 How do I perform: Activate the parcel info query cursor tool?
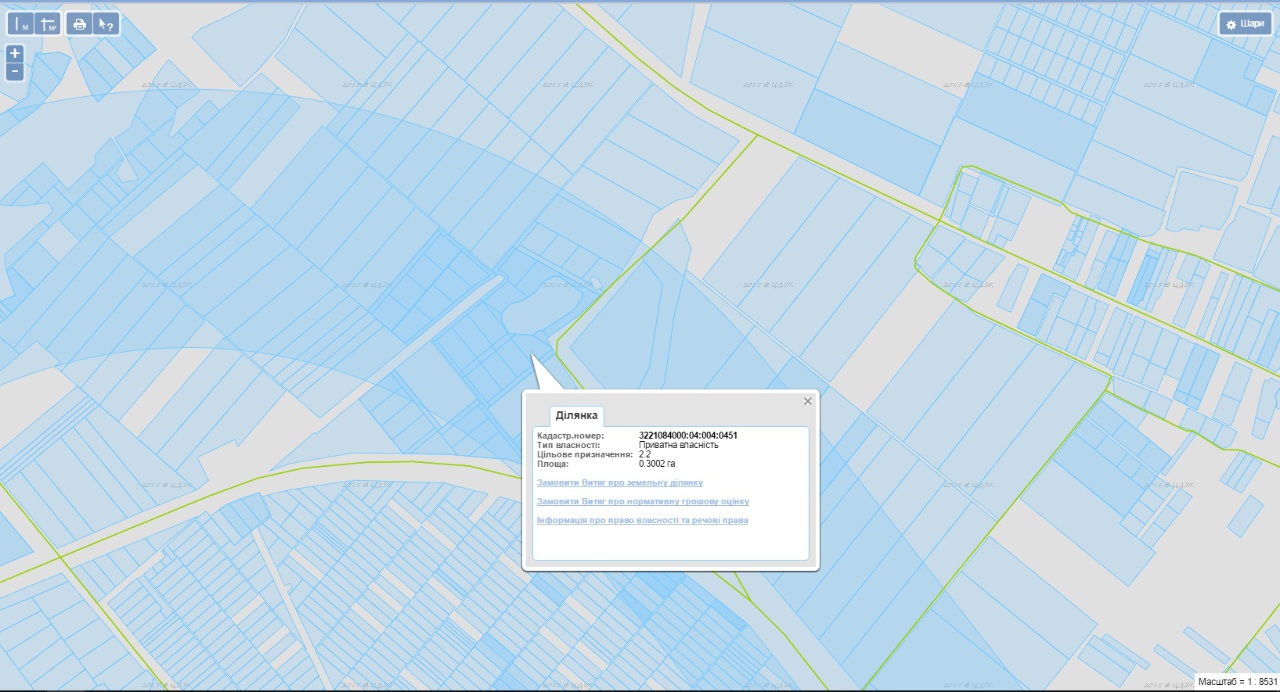tap(106, 24)
